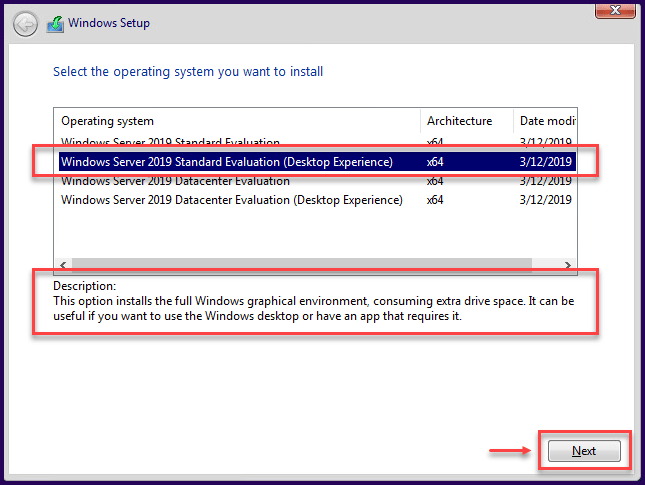Click x64 in the Datacenter Desktop Experience row

(x=435, y=200)
